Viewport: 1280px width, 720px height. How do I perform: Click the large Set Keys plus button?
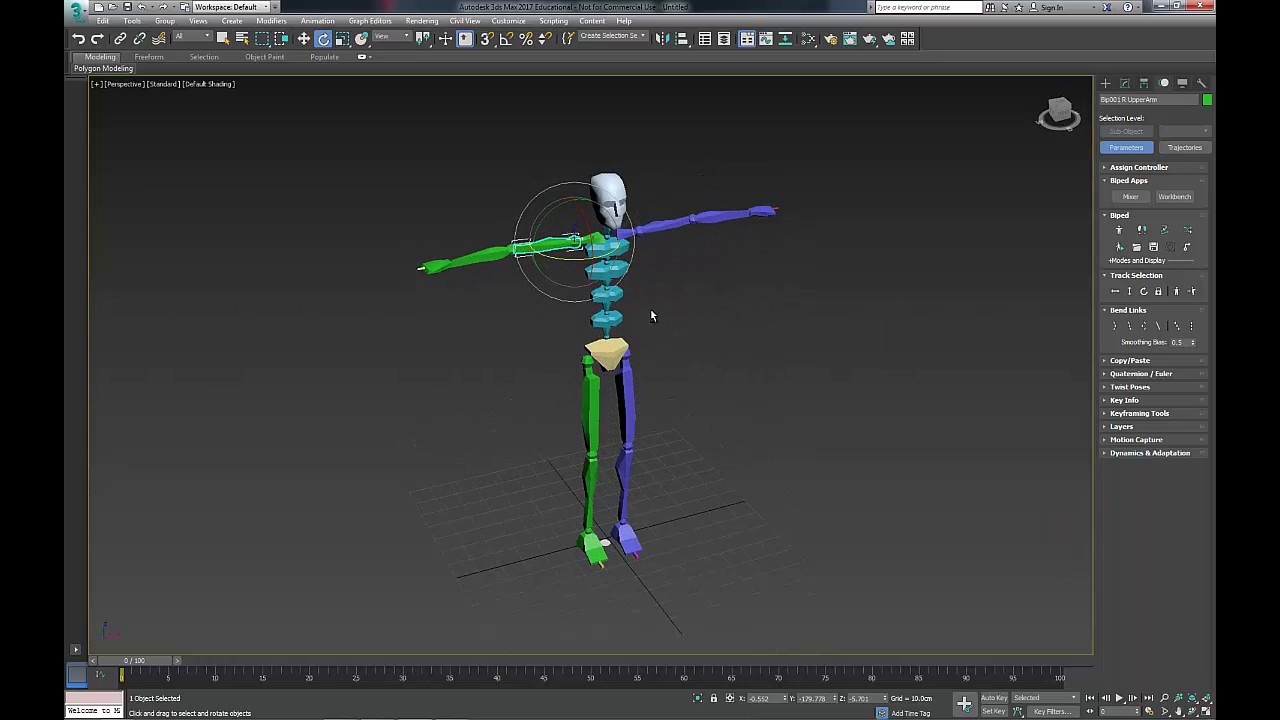point(964,704)
